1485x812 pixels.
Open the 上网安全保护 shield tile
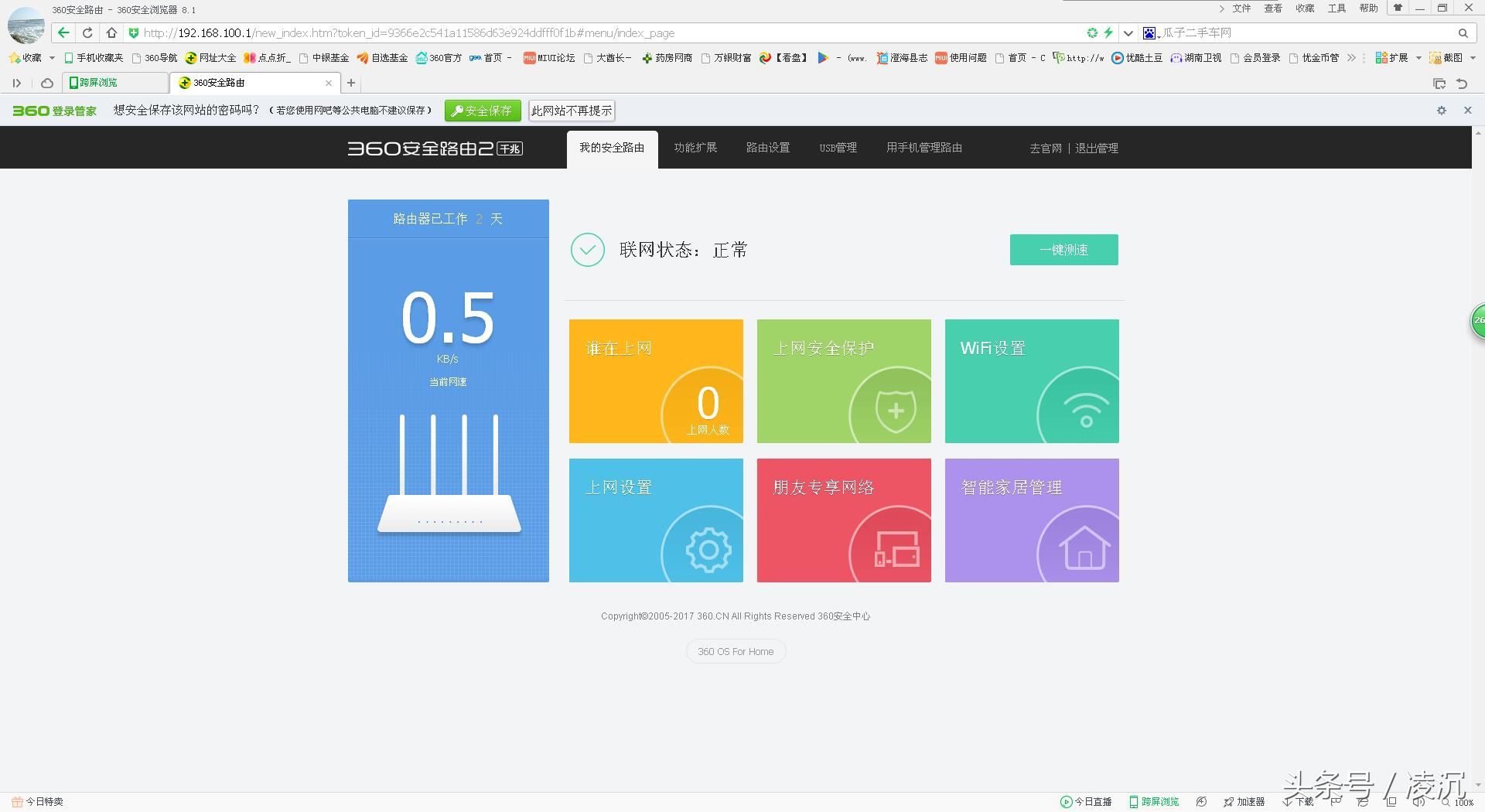tap(844, 381)
